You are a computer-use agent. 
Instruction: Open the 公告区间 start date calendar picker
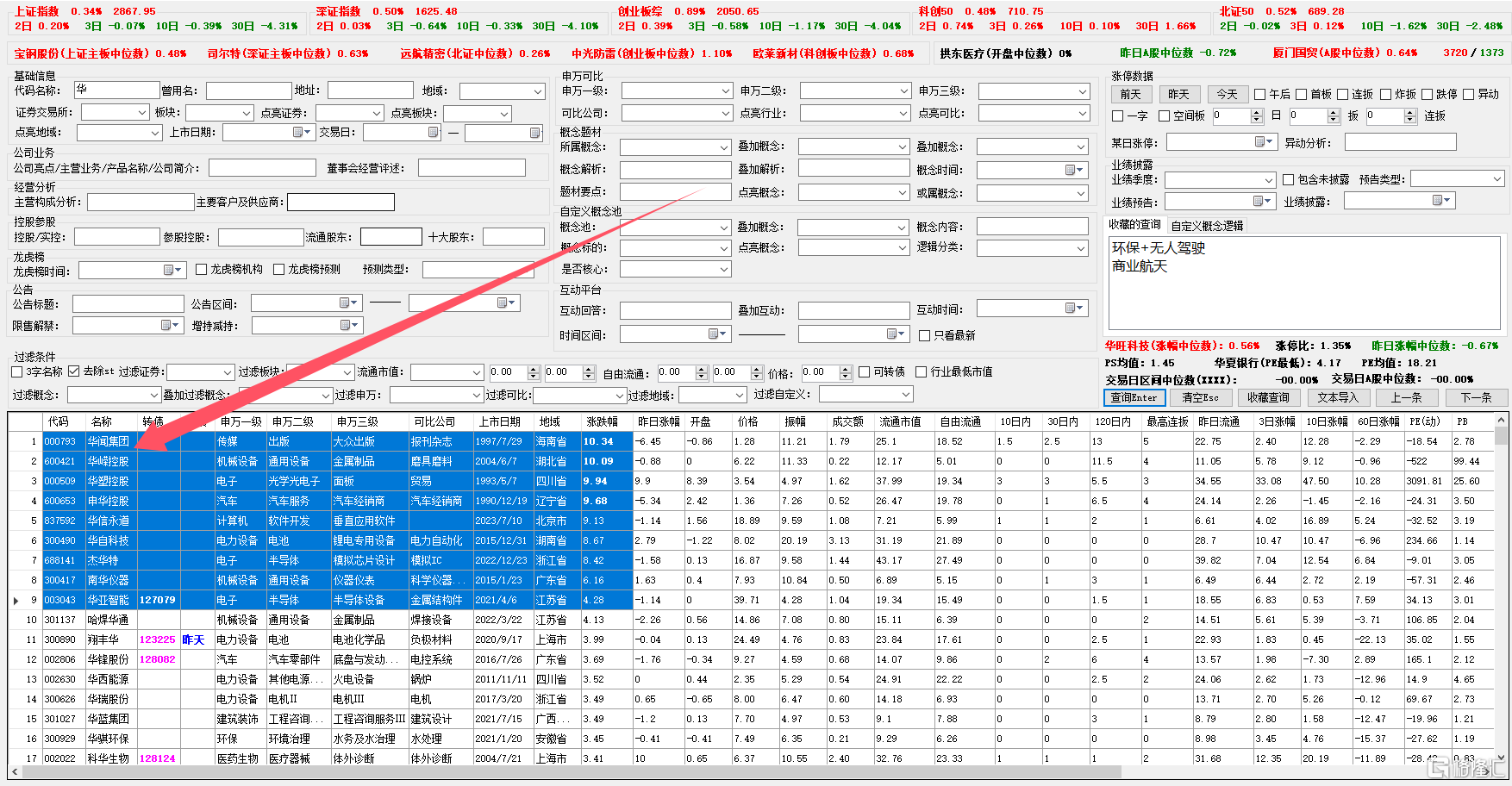point(348,303)
